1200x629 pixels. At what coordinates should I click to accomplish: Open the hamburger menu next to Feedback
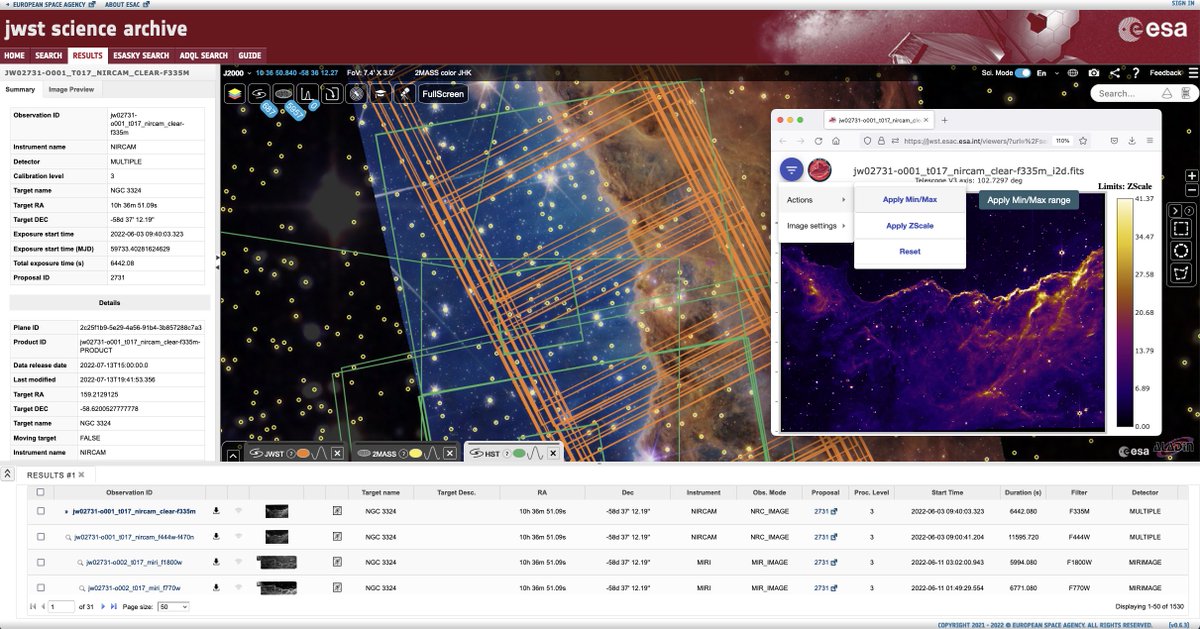(x=1193, y=73)
